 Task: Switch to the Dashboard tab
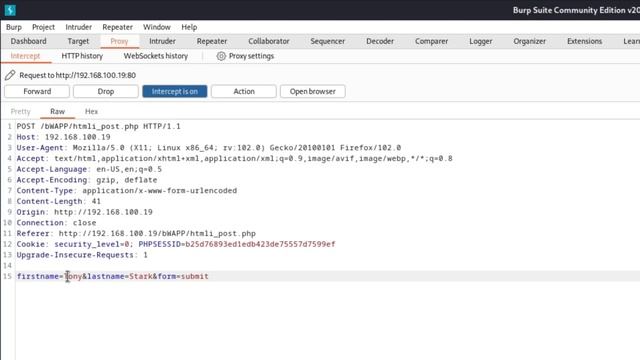(x=29, y=41)
